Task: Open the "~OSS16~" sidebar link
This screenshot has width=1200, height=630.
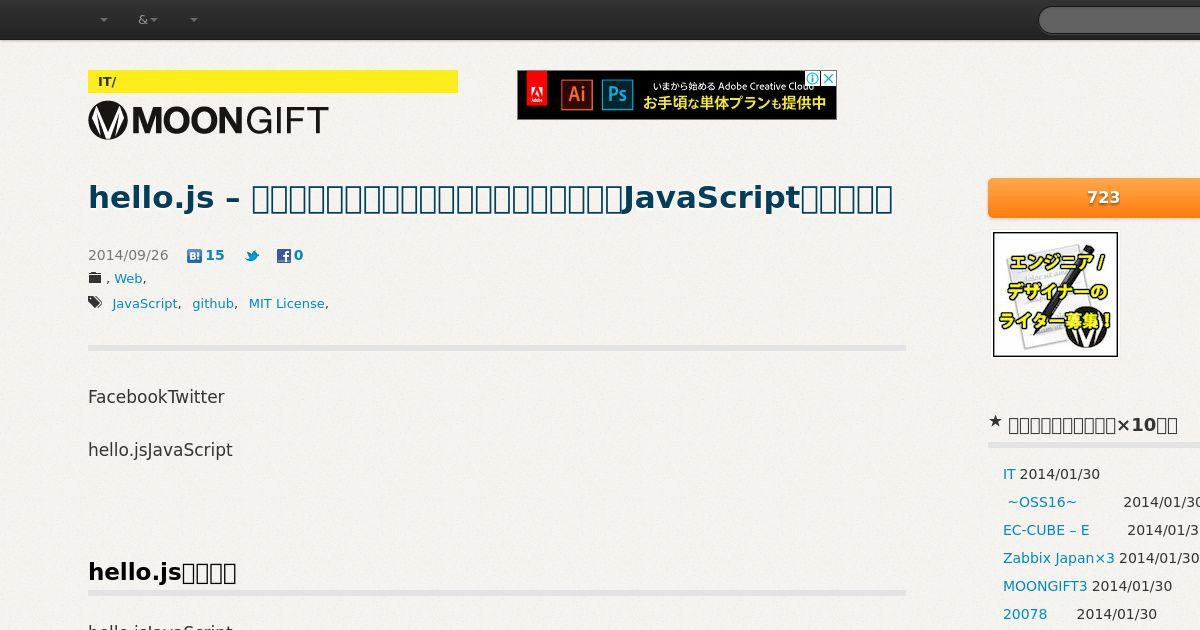Action: coord(1042,502)
